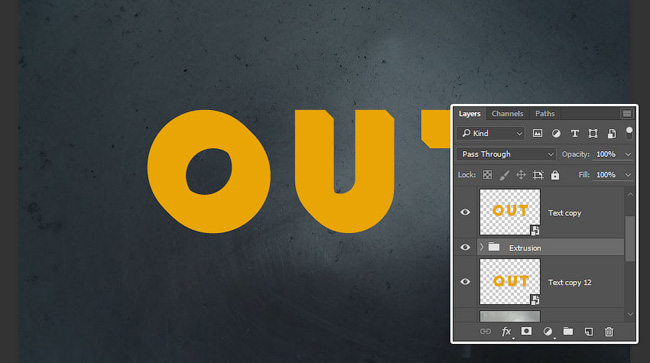Lock transparent pixels icon

(488, 175)
